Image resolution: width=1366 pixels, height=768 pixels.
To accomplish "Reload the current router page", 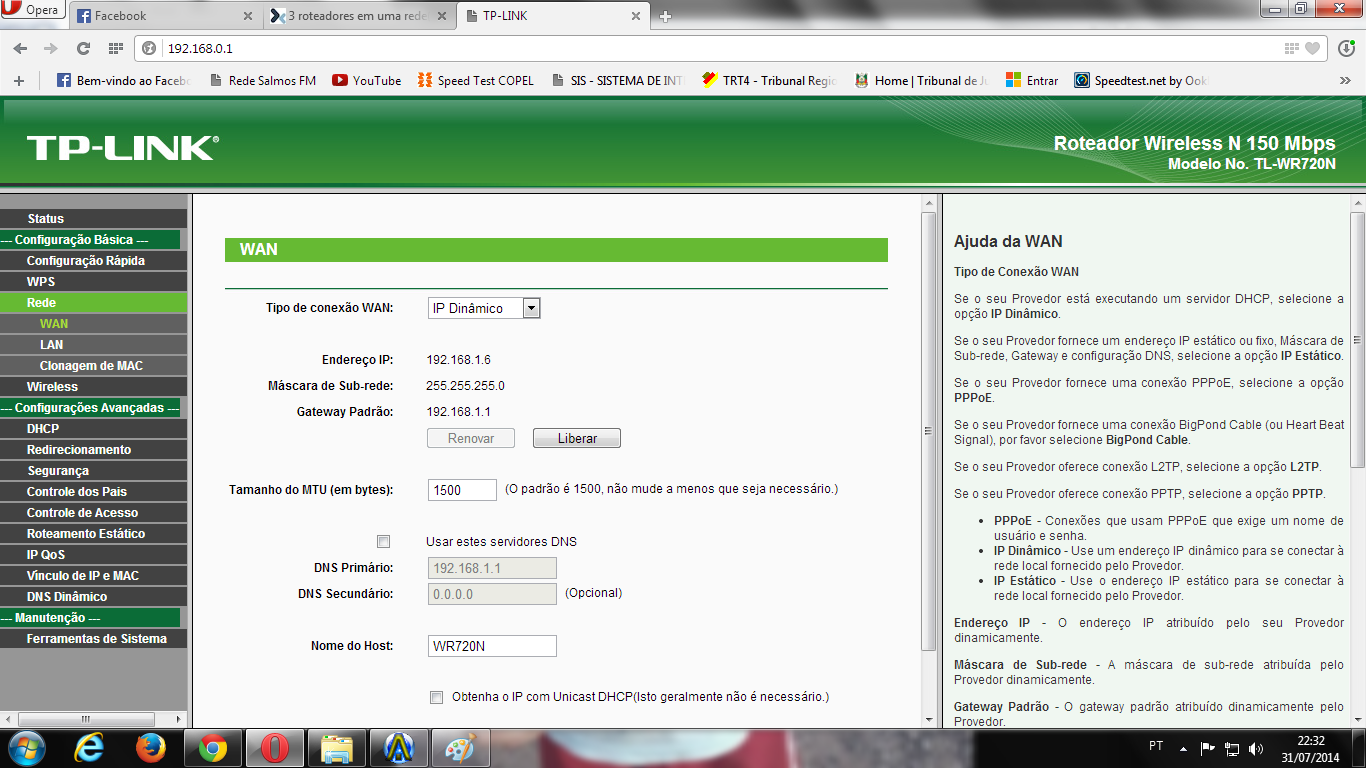I will tap(83, 48).
